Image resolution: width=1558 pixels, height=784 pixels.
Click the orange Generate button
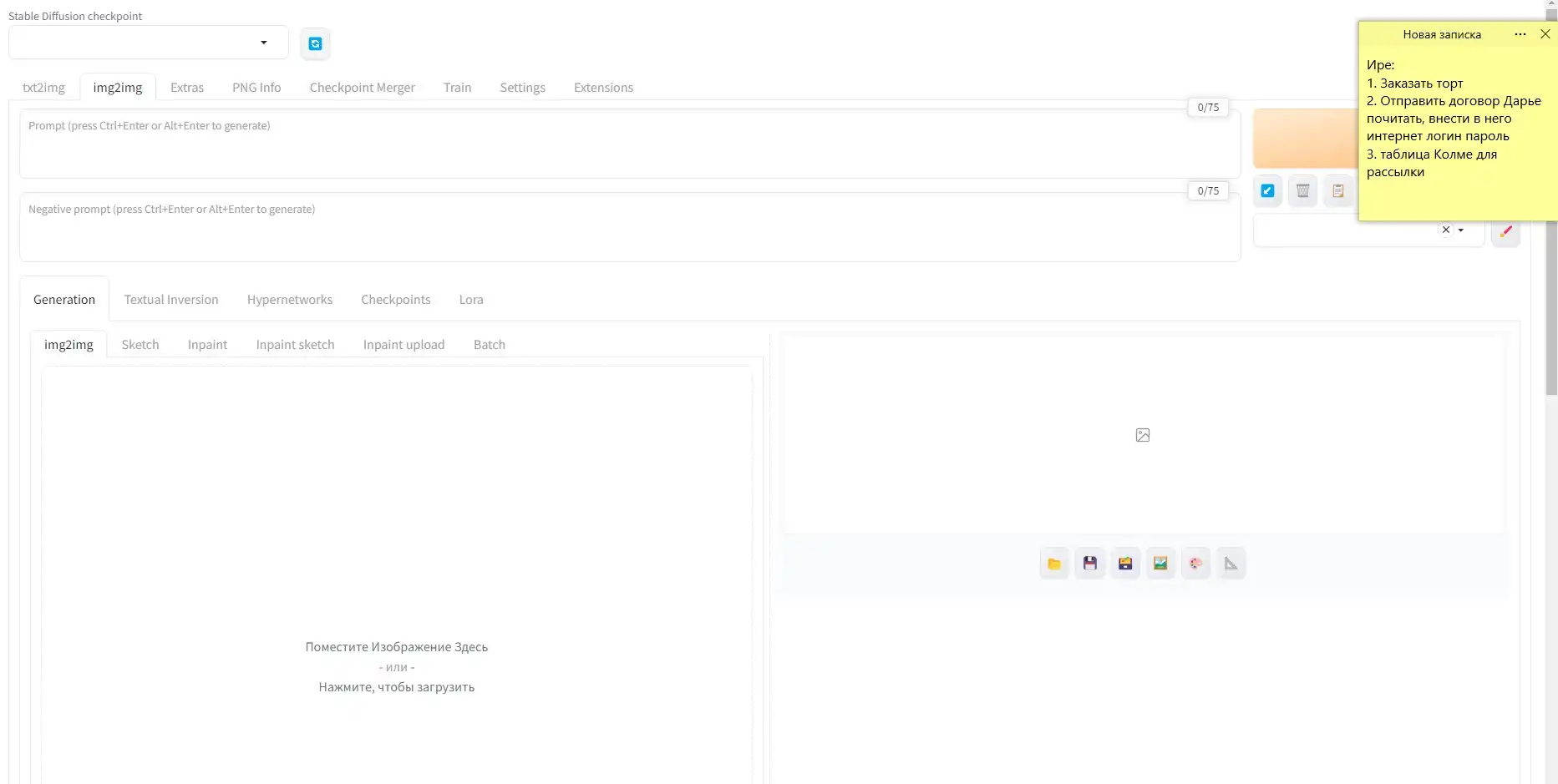coord(1305,139)
